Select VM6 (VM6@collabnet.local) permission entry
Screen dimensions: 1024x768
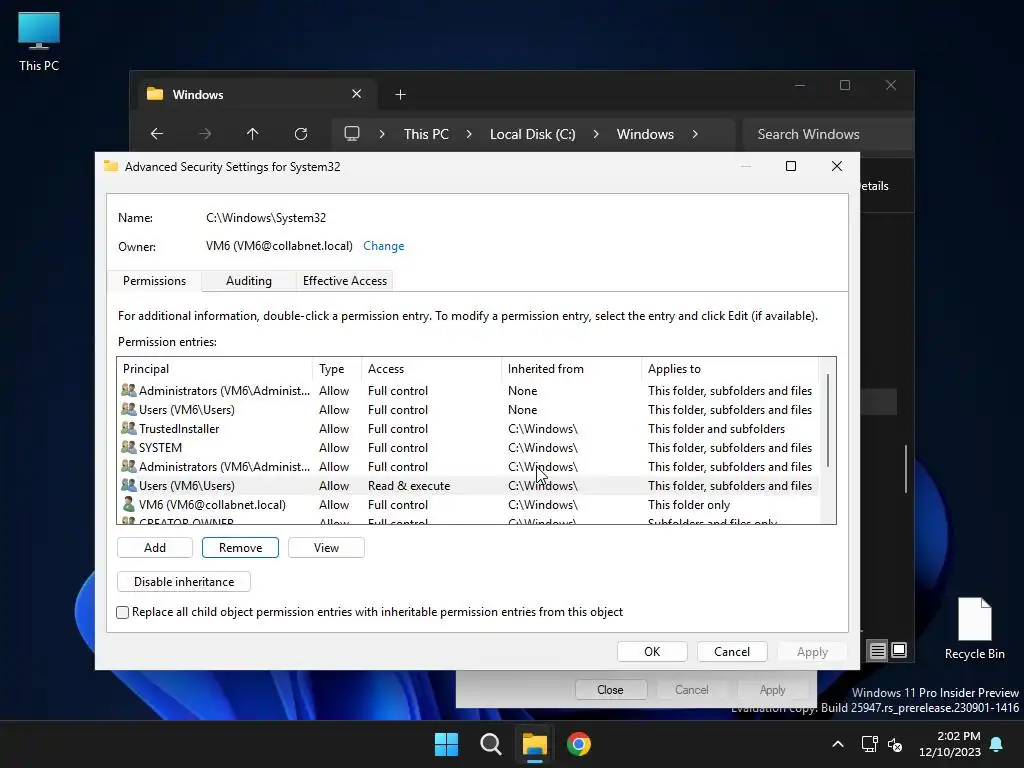pyautogui.click(x=468, y=505)
